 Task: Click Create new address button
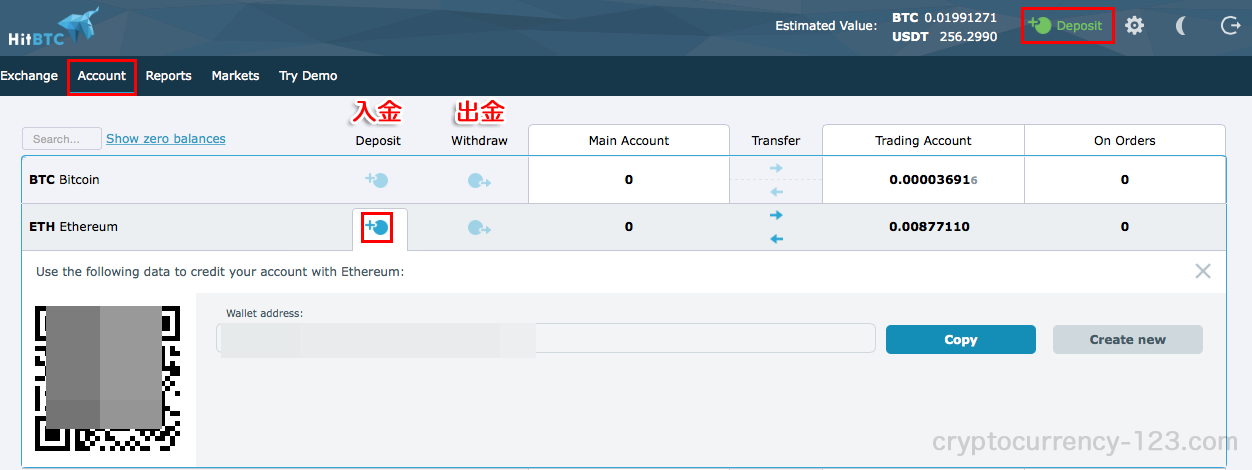click(1128, 339)
